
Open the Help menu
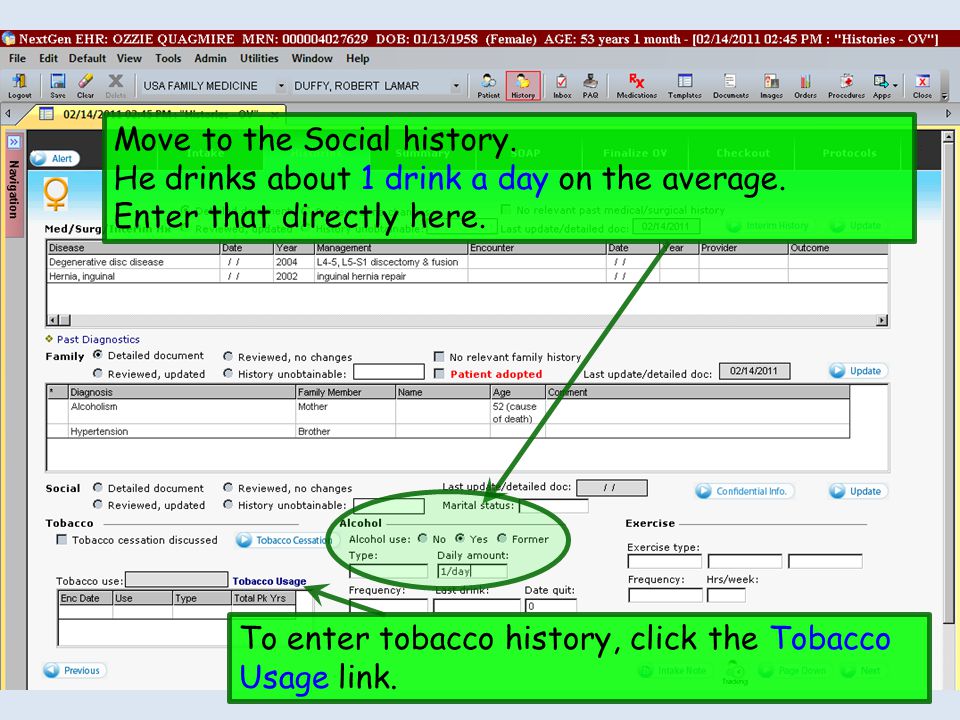[x=358, y=58]
